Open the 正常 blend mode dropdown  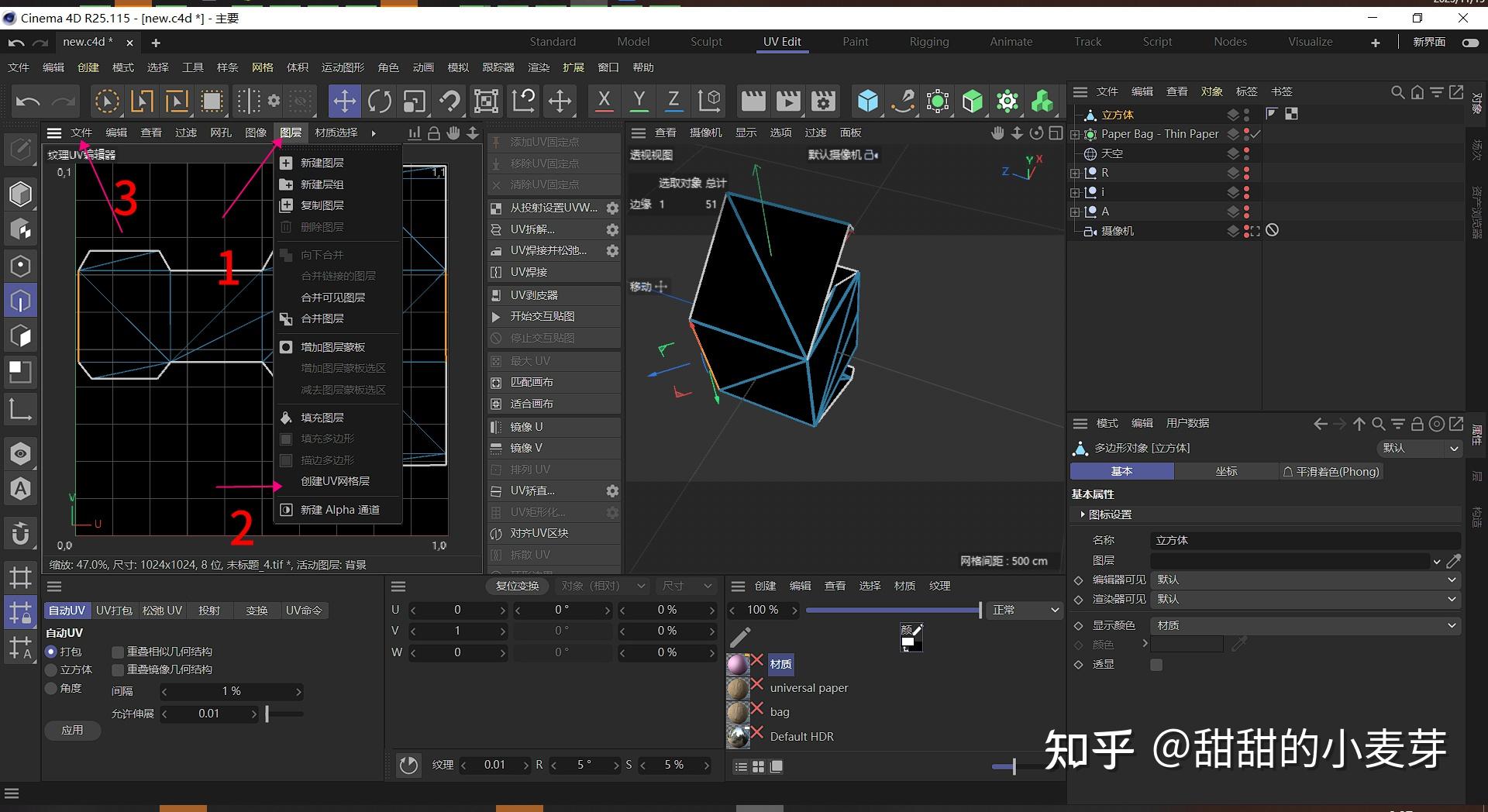pyautogui.click(x=1023, y=610)
